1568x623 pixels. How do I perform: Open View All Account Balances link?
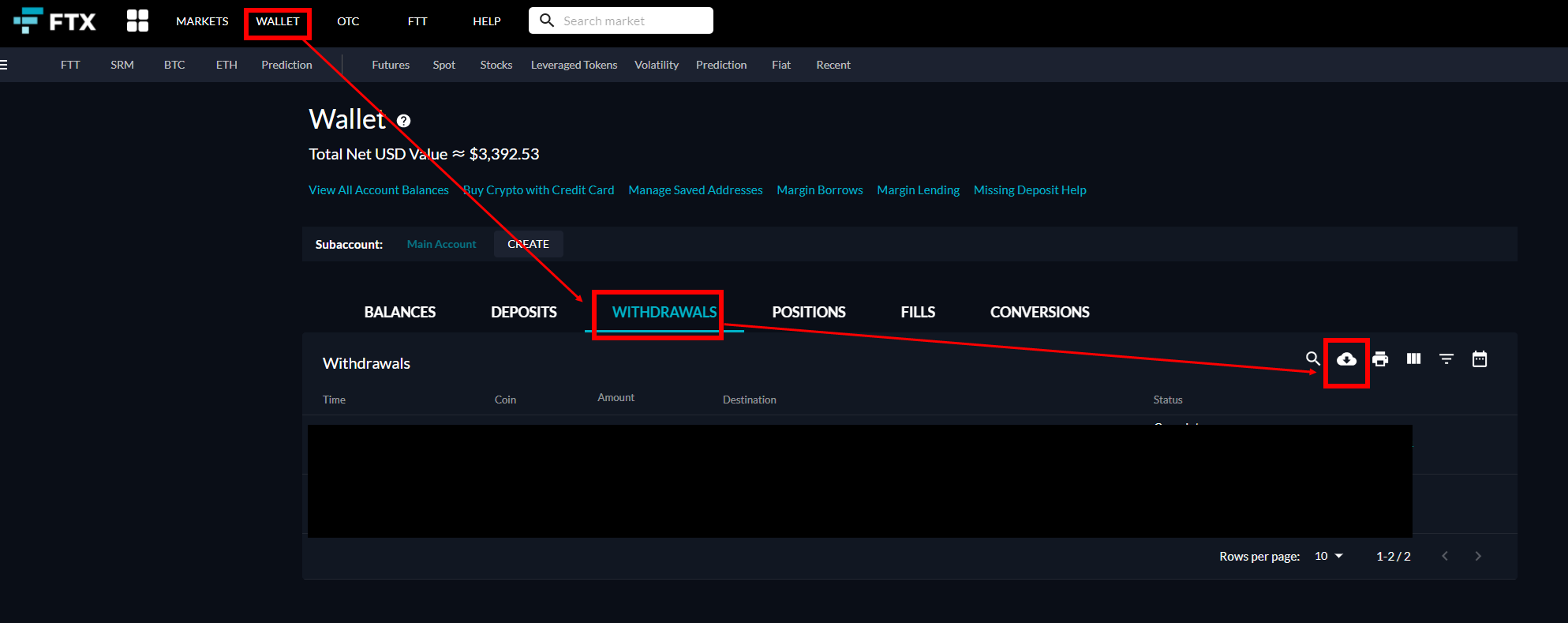379,190
